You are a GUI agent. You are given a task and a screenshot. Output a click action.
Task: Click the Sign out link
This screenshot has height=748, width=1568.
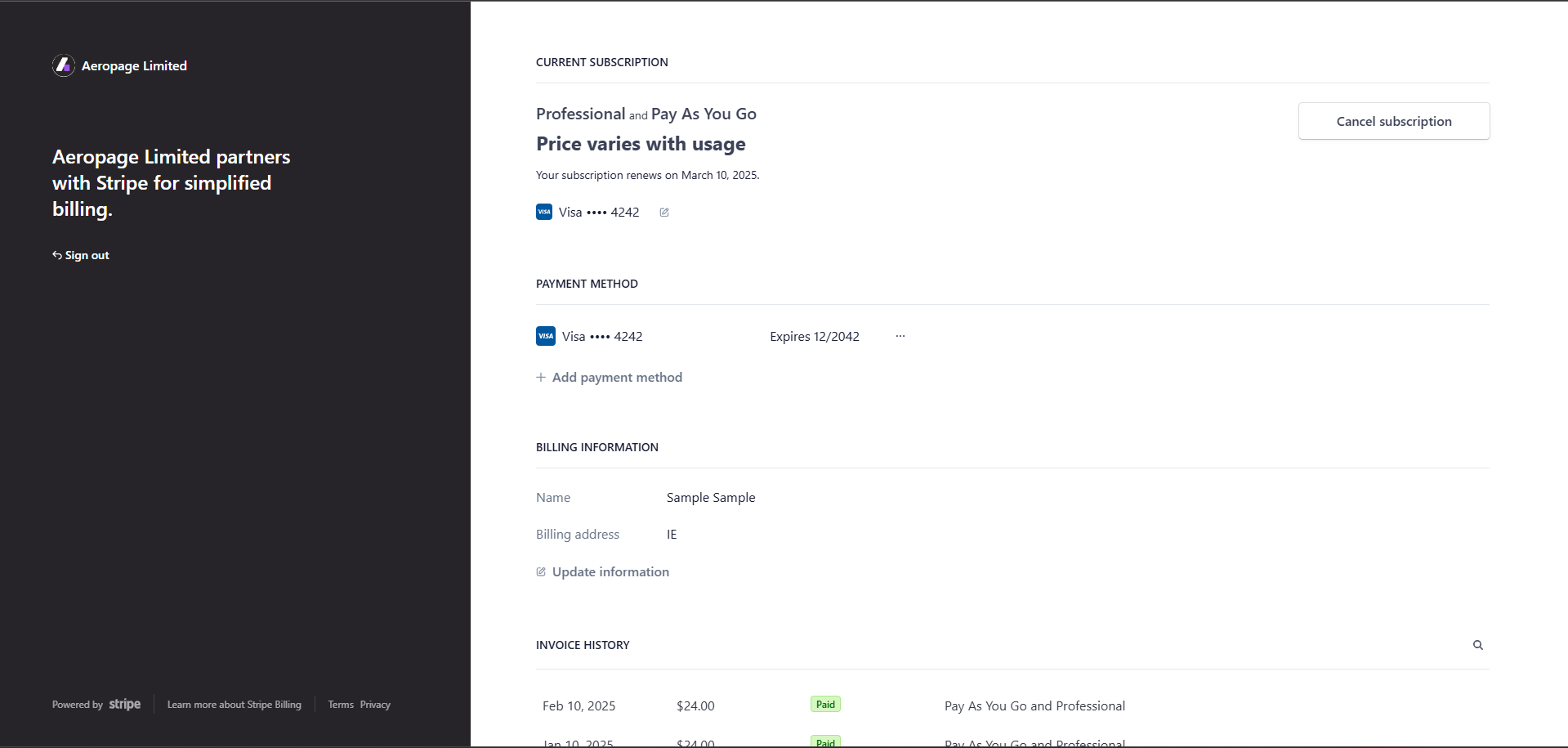(81, 255)
